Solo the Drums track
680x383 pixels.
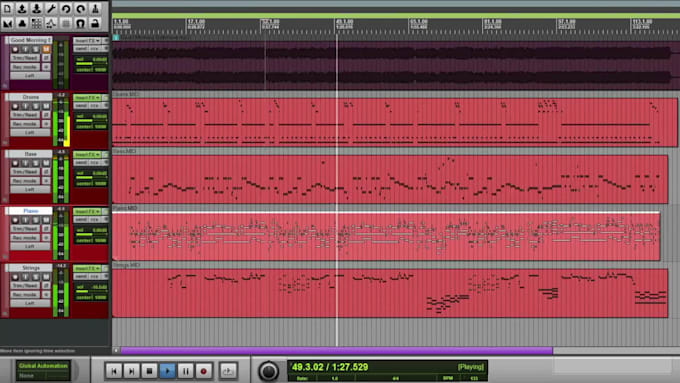pos(36,106)
